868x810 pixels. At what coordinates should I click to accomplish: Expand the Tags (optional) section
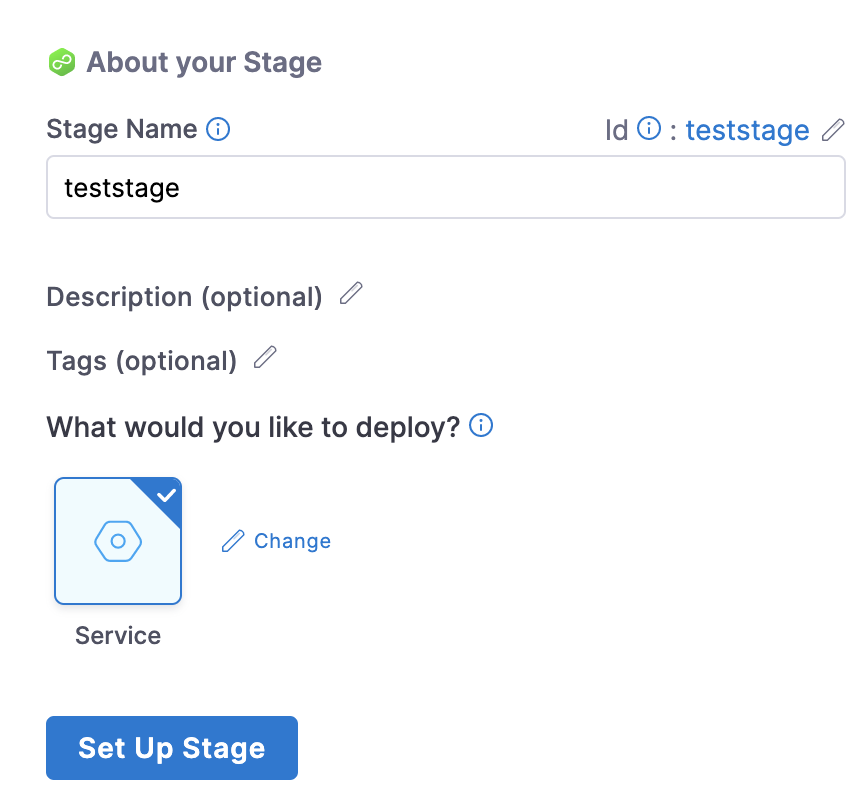click(x=142, y=361)
